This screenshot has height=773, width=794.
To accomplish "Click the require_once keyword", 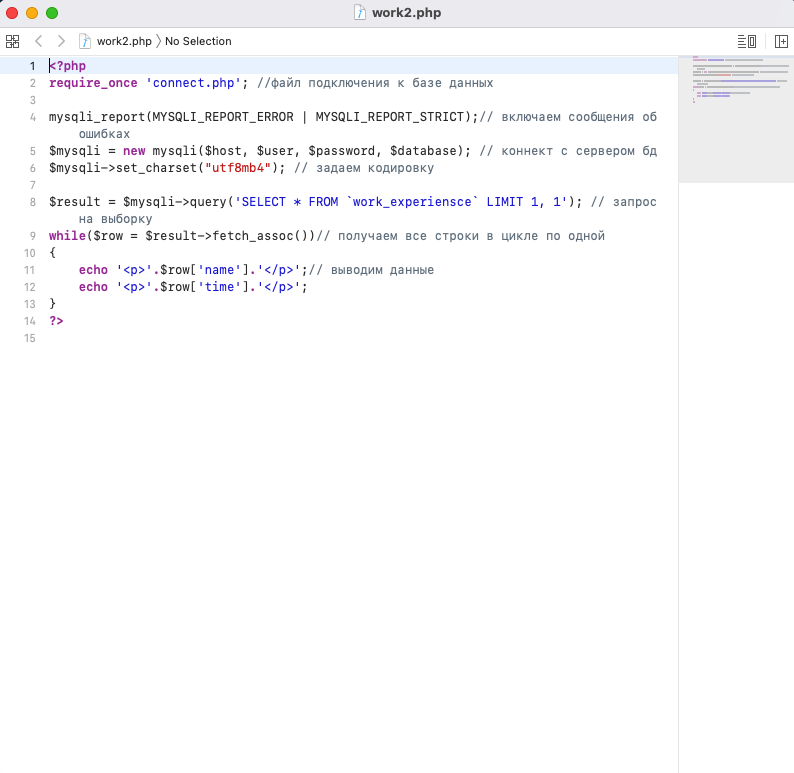I will point(93,83).
